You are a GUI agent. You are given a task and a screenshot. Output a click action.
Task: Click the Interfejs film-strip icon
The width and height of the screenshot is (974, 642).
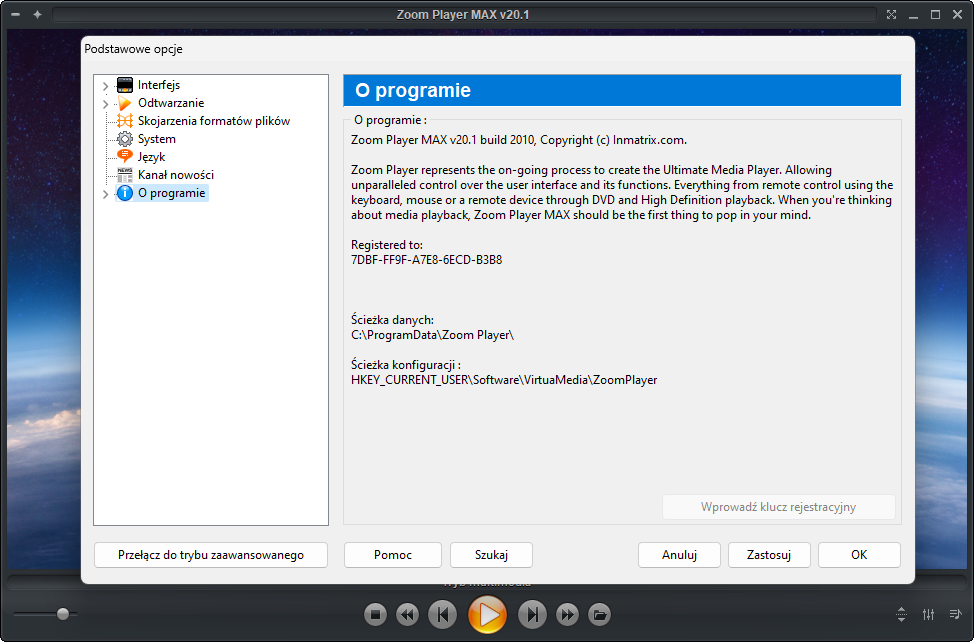pyautogui.click(x=125, y=85)
